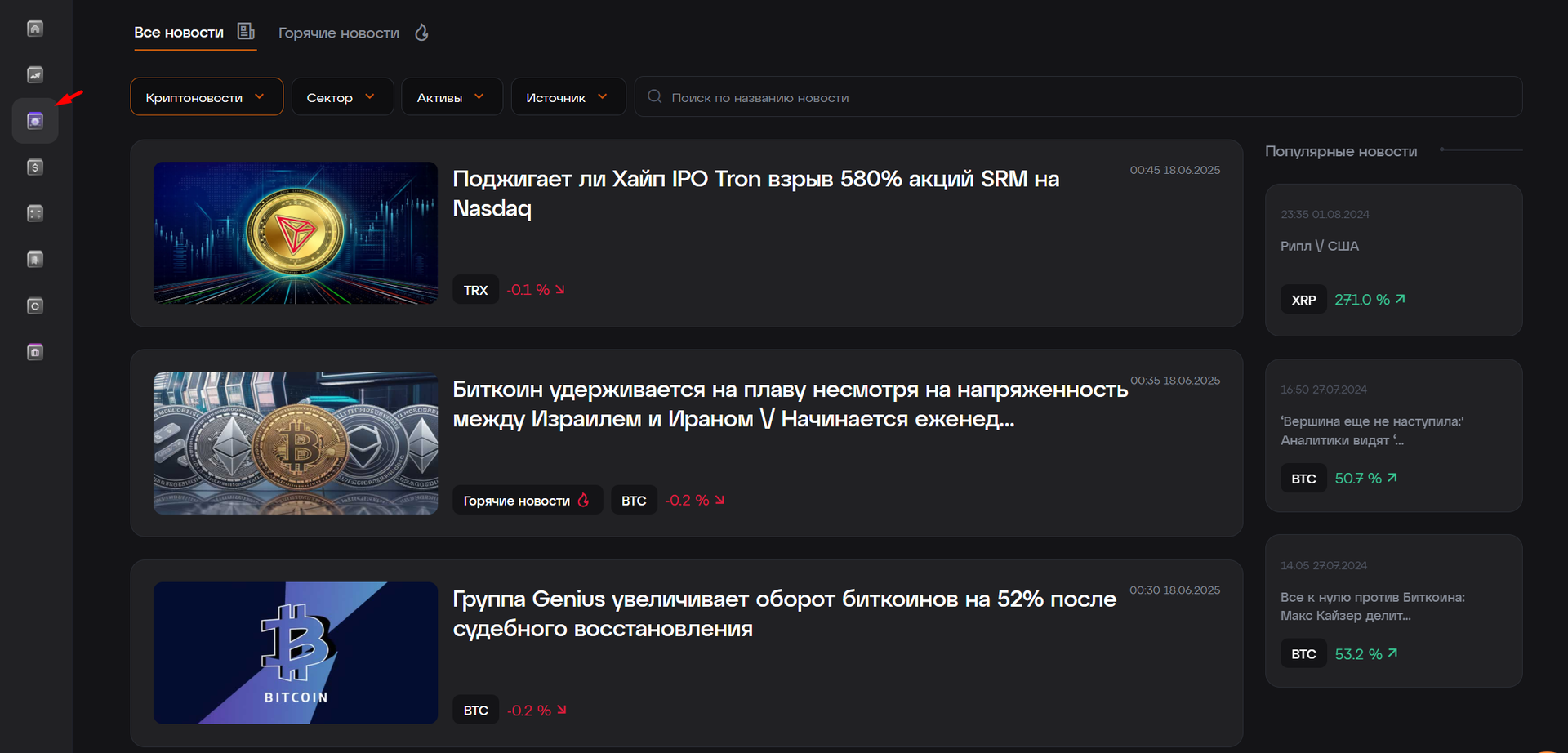The image size is (1568, 753).
Task: Open the briefcase portfolio sidebar icon
Action: tap(35, 352)
